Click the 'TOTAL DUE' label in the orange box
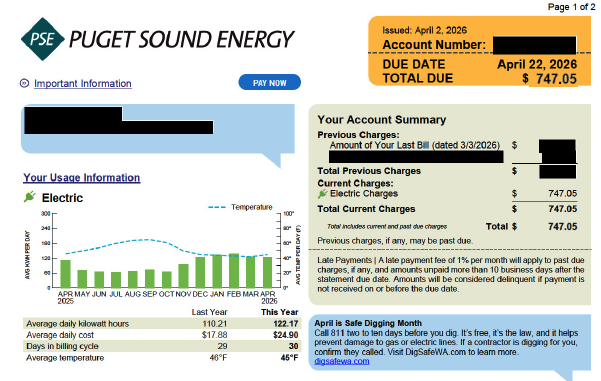 pos(417,78)
